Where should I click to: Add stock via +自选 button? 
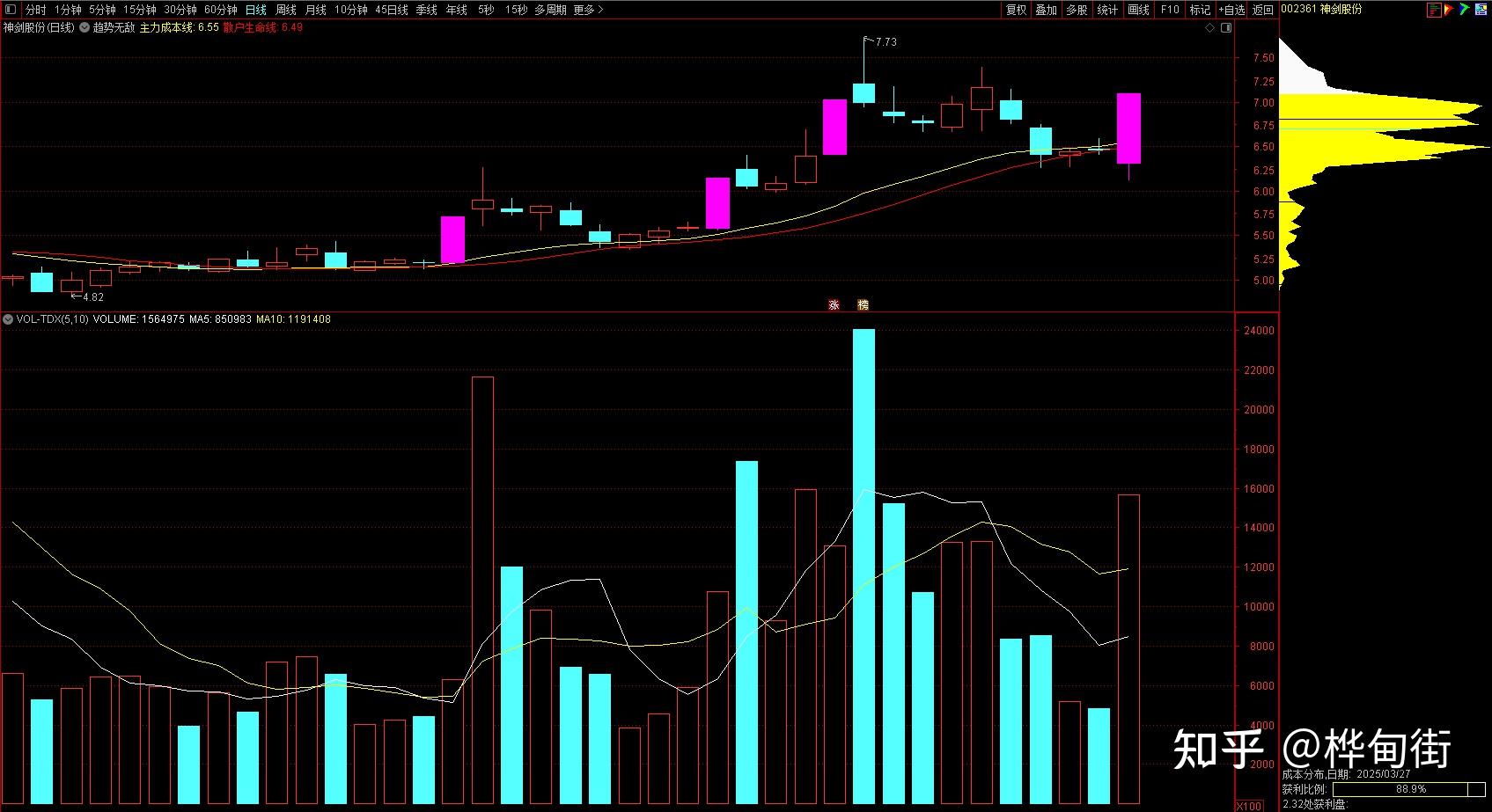[x=1231, y=10]
